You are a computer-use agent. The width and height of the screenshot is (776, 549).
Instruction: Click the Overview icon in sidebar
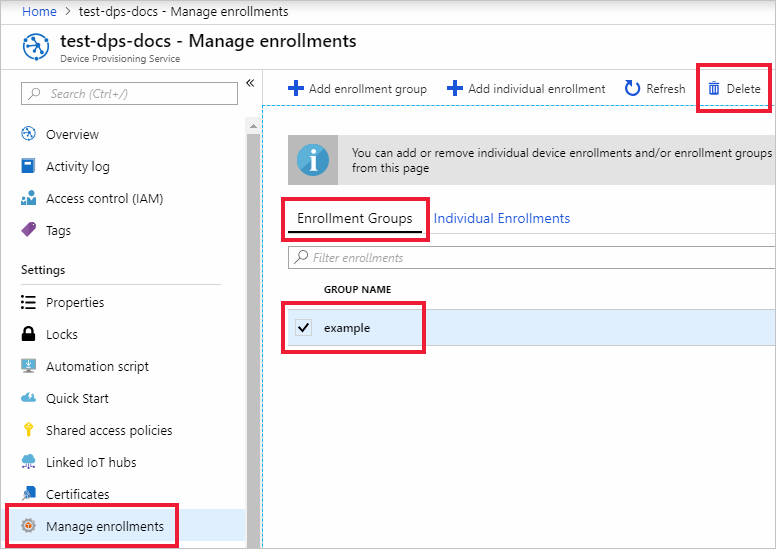tap(29, 134)
